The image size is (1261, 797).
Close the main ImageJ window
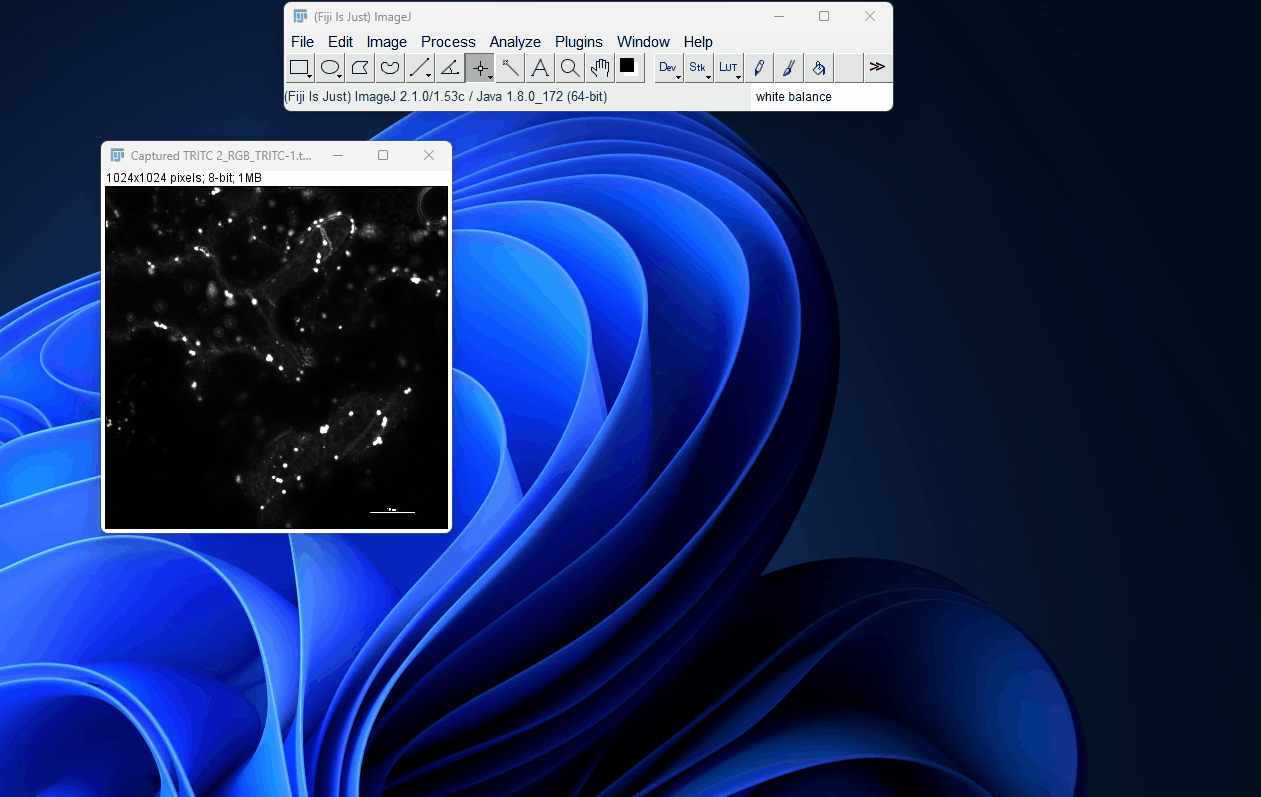click(x=870, y=16)
